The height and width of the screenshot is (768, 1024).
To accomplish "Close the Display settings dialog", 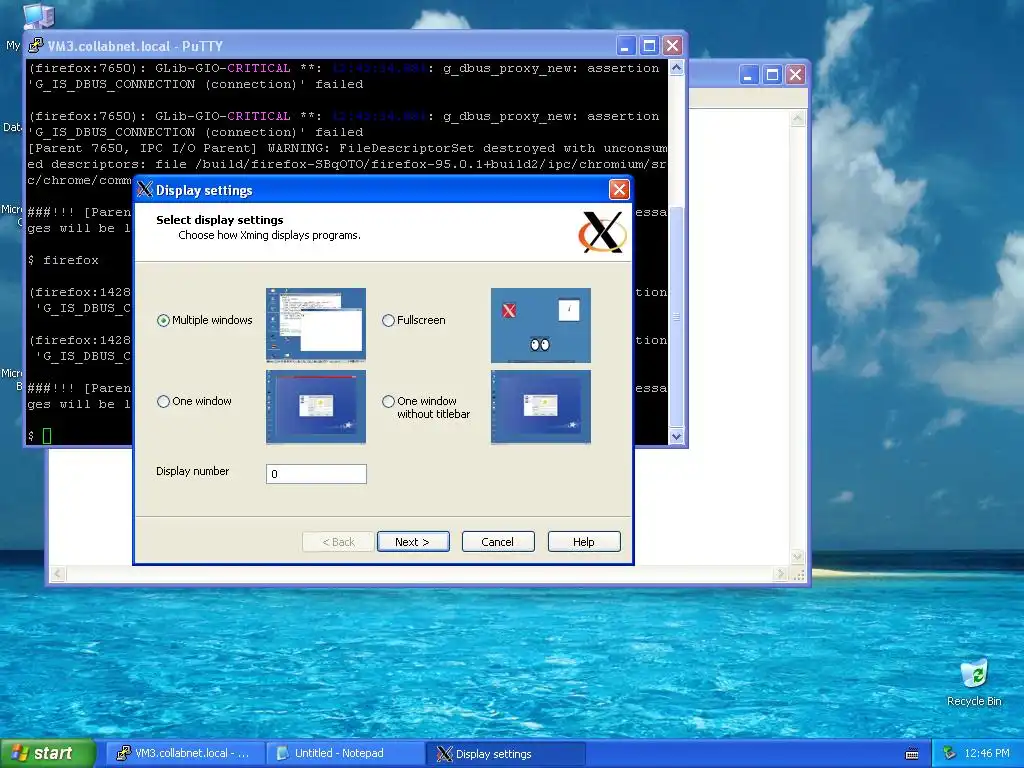I will pyautogui.click(x=619, y=189).
